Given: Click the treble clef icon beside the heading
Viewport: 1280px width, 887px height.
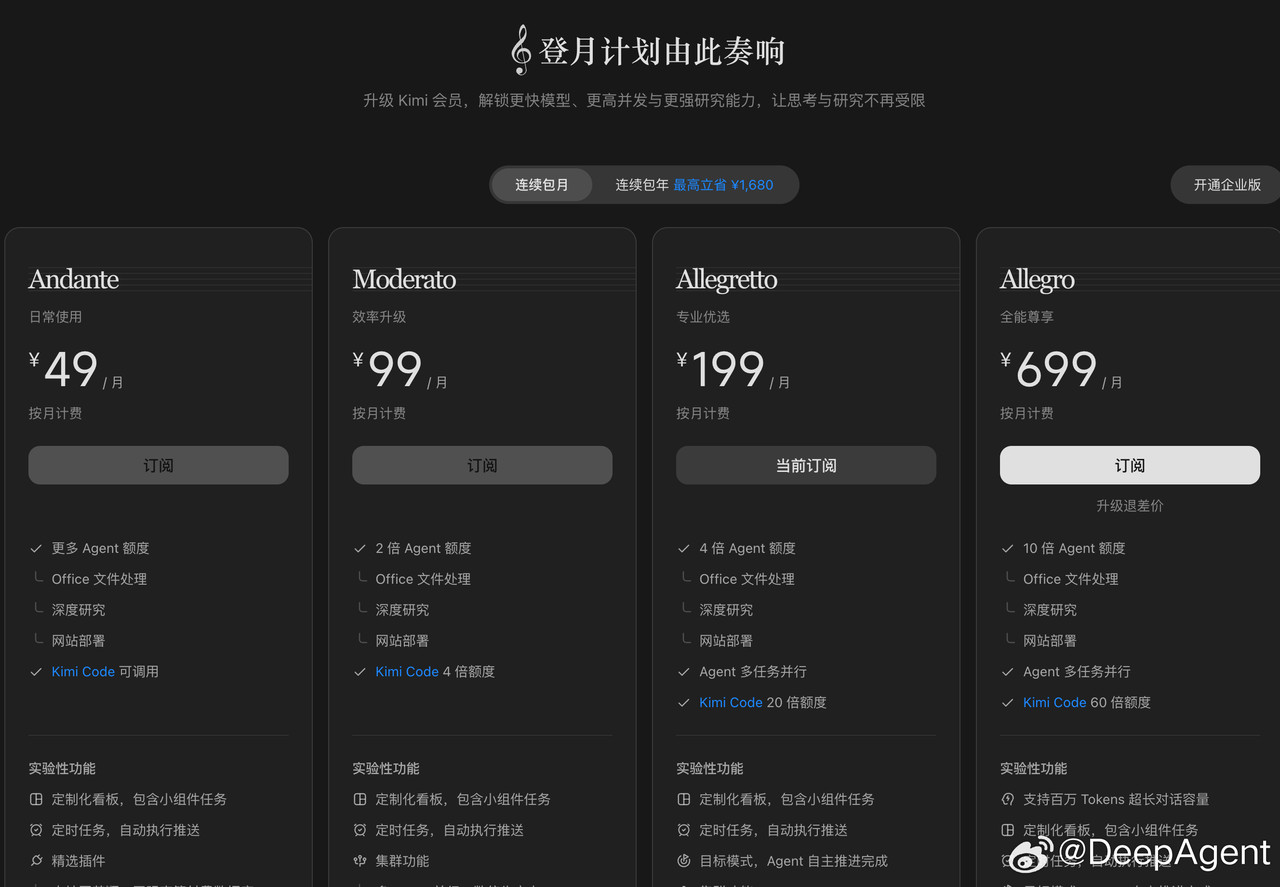Looking at the screenshot, I should click(x=520, y=50).
